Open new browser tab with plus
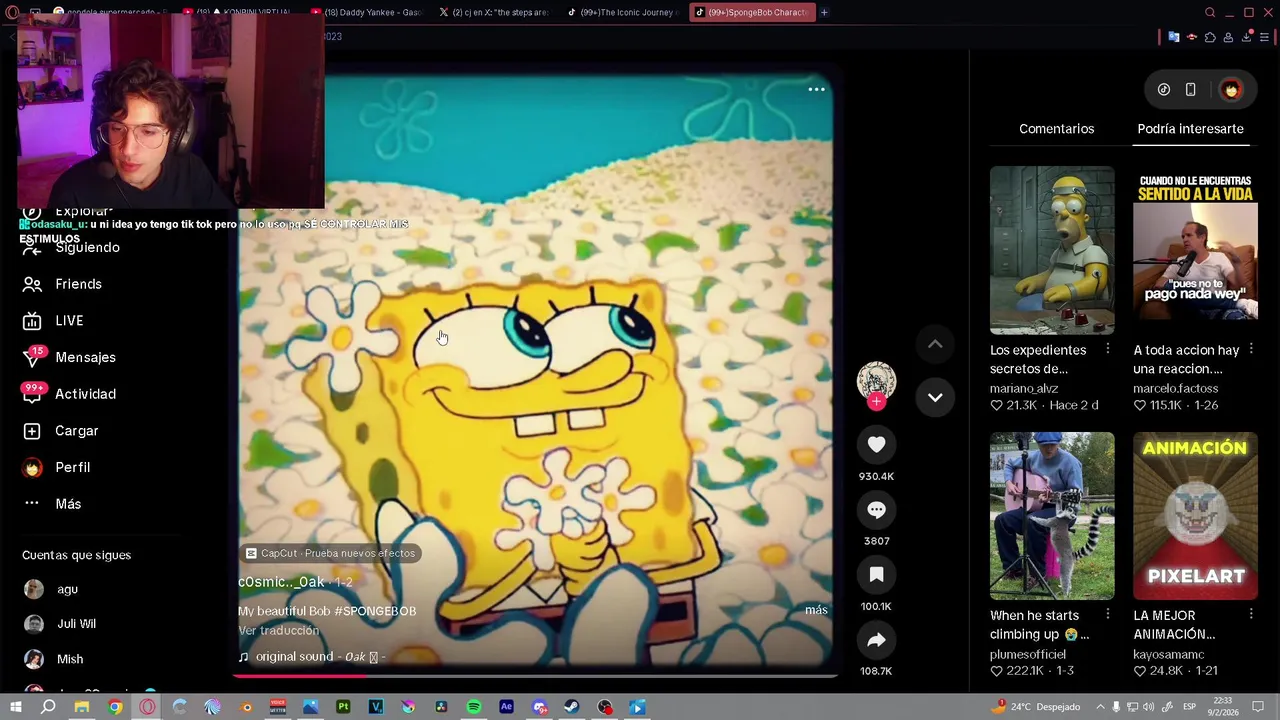This screenshot has width=1280, height=720. [824, 12]
